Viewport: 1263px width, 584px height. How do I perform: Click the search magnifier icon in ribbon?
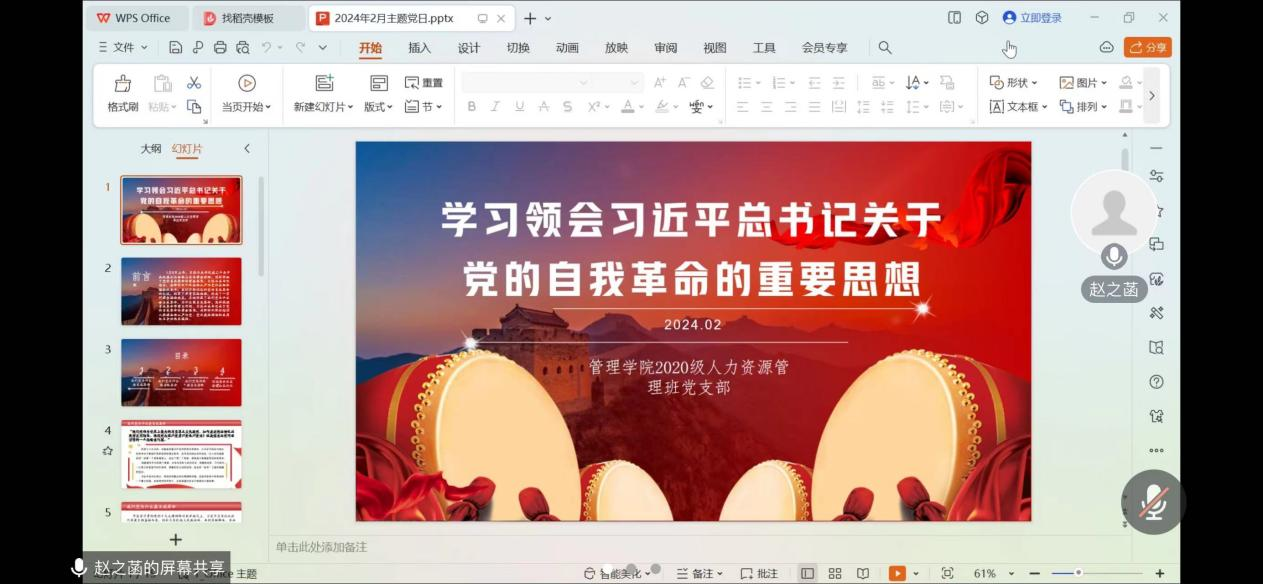coord(885,47)
